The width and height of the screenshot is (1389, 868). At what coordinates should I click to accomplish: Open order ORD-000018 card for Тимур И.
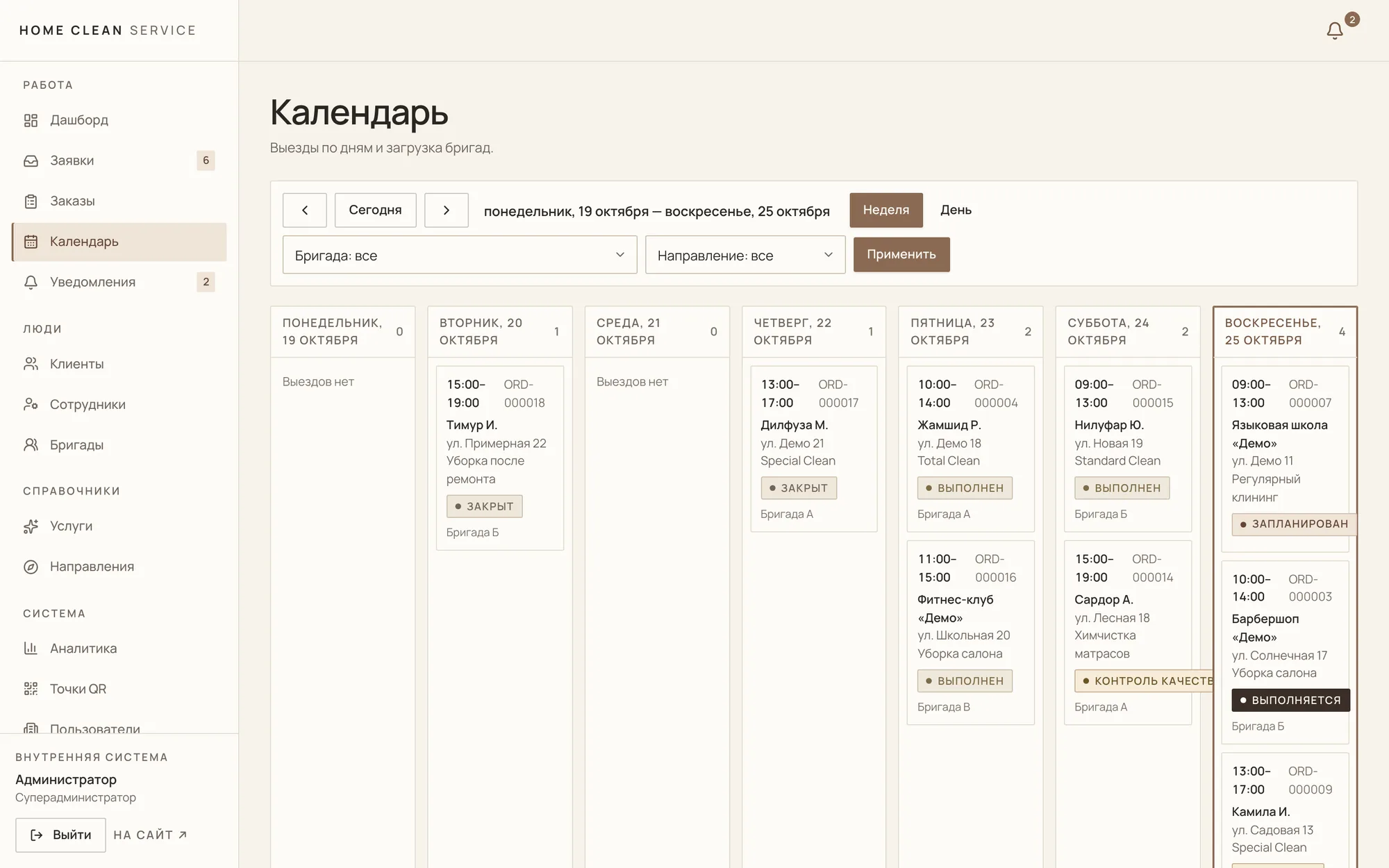(500, 458)
